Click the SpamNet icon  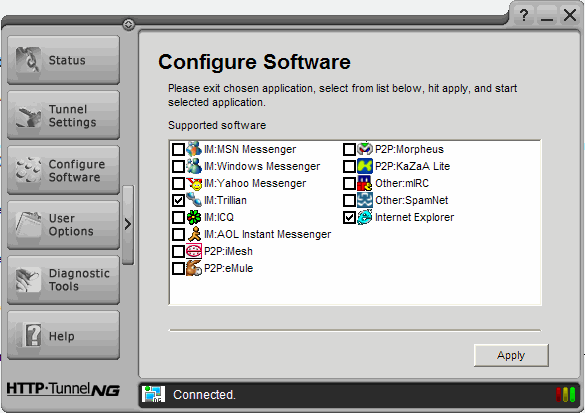[x=365, y=200]
